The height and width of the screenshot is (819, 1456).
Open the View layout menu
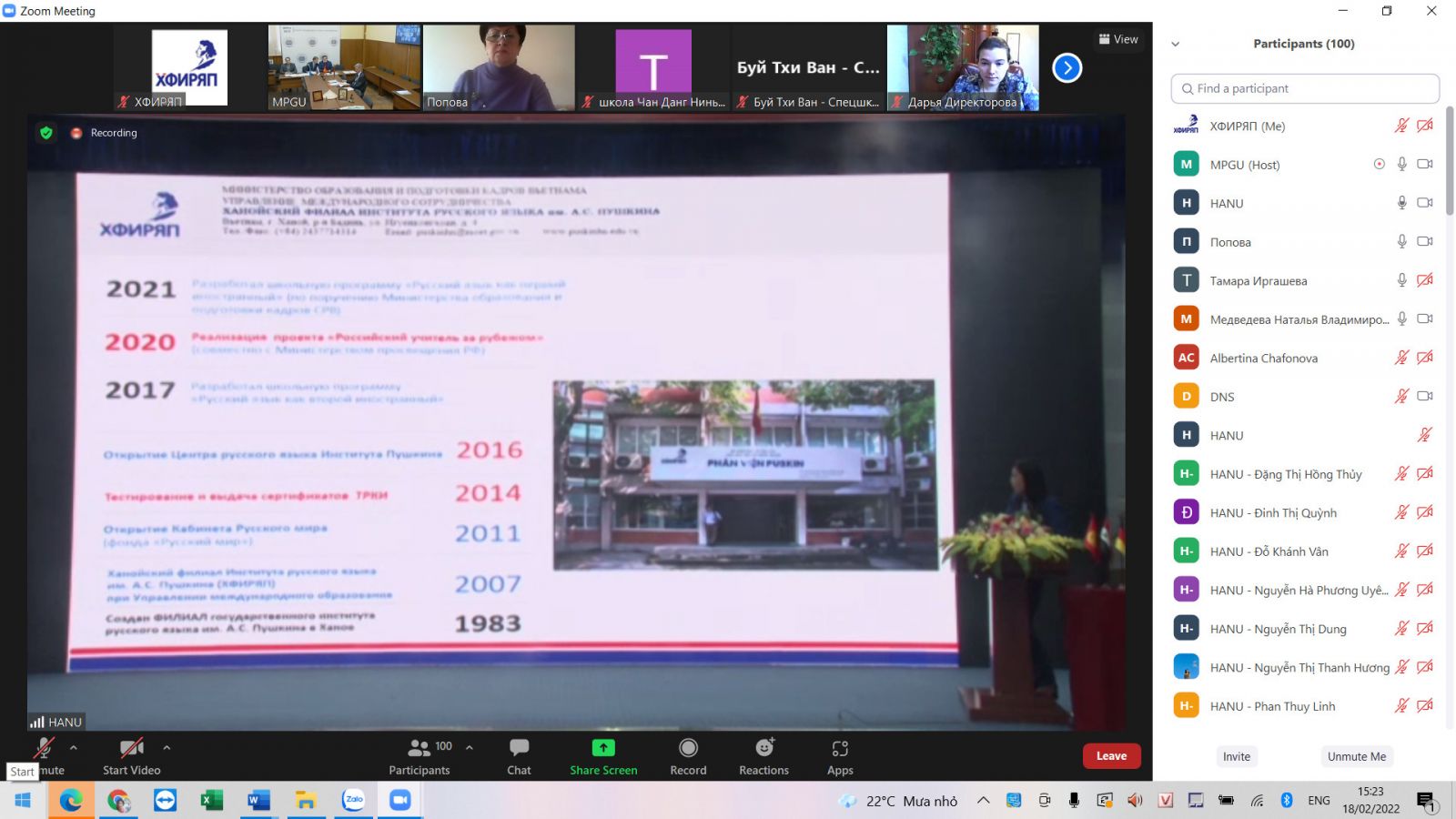point(1118,39)
